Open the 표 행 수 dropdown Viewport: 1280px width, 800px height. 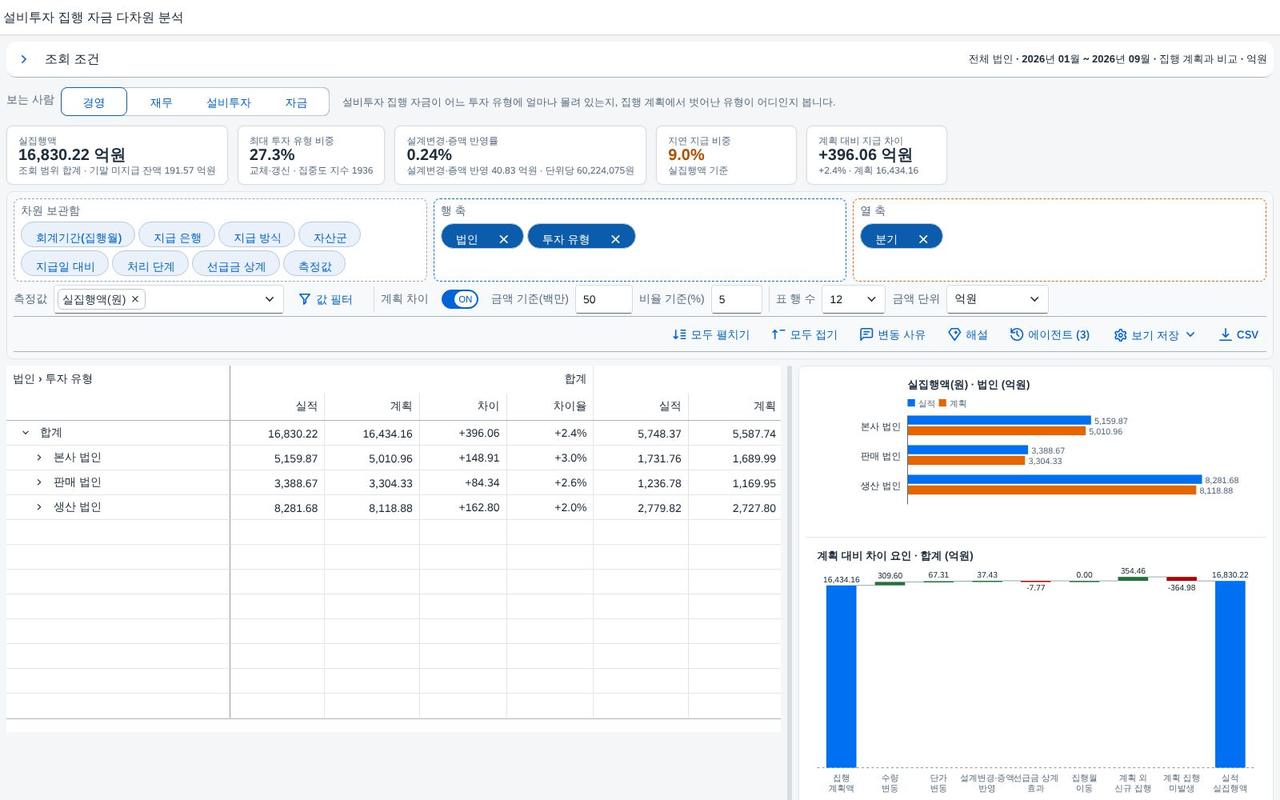853,299
